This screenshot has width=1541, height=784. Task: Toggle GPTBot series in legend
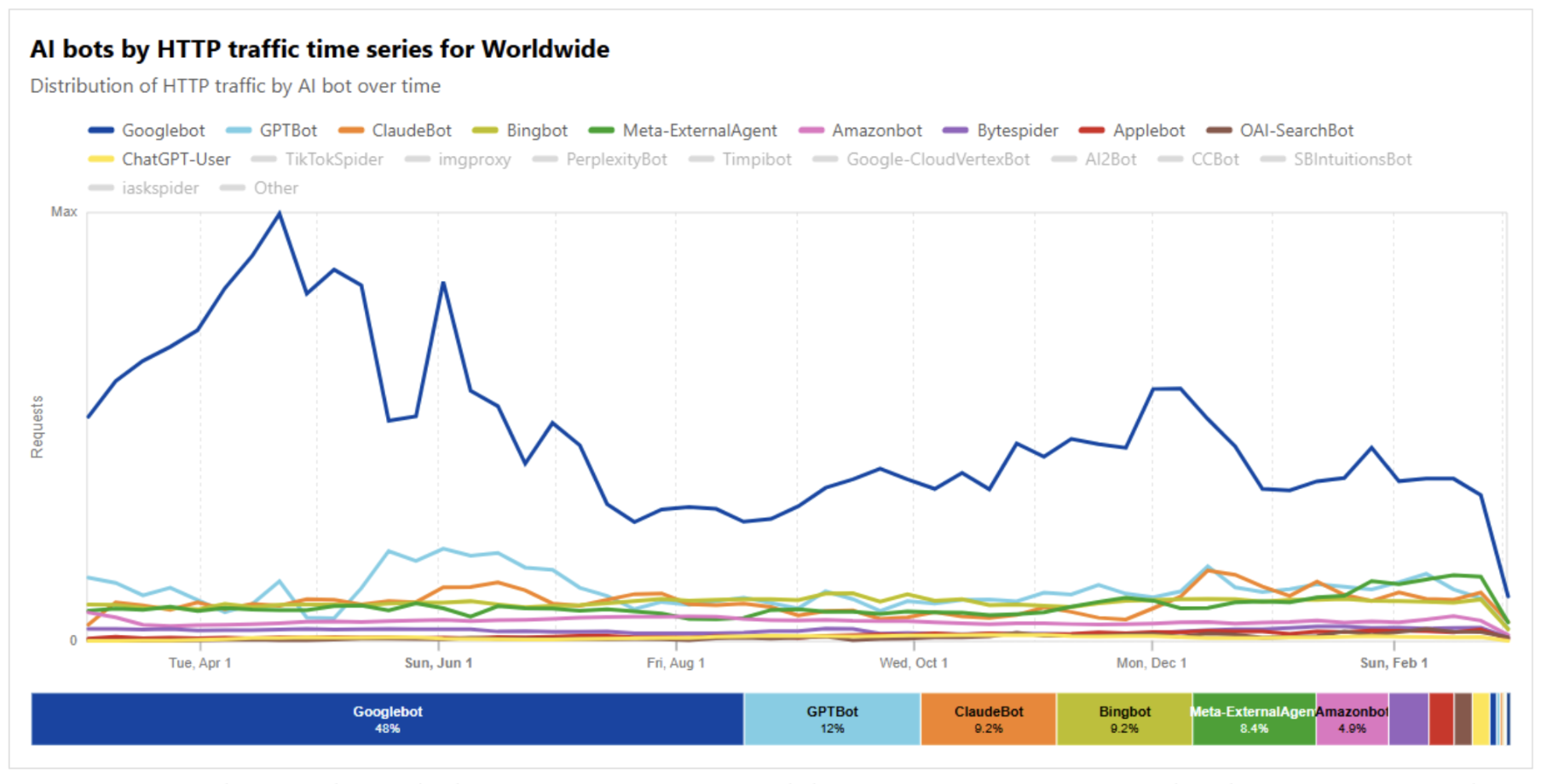click(x=287, y=130)
